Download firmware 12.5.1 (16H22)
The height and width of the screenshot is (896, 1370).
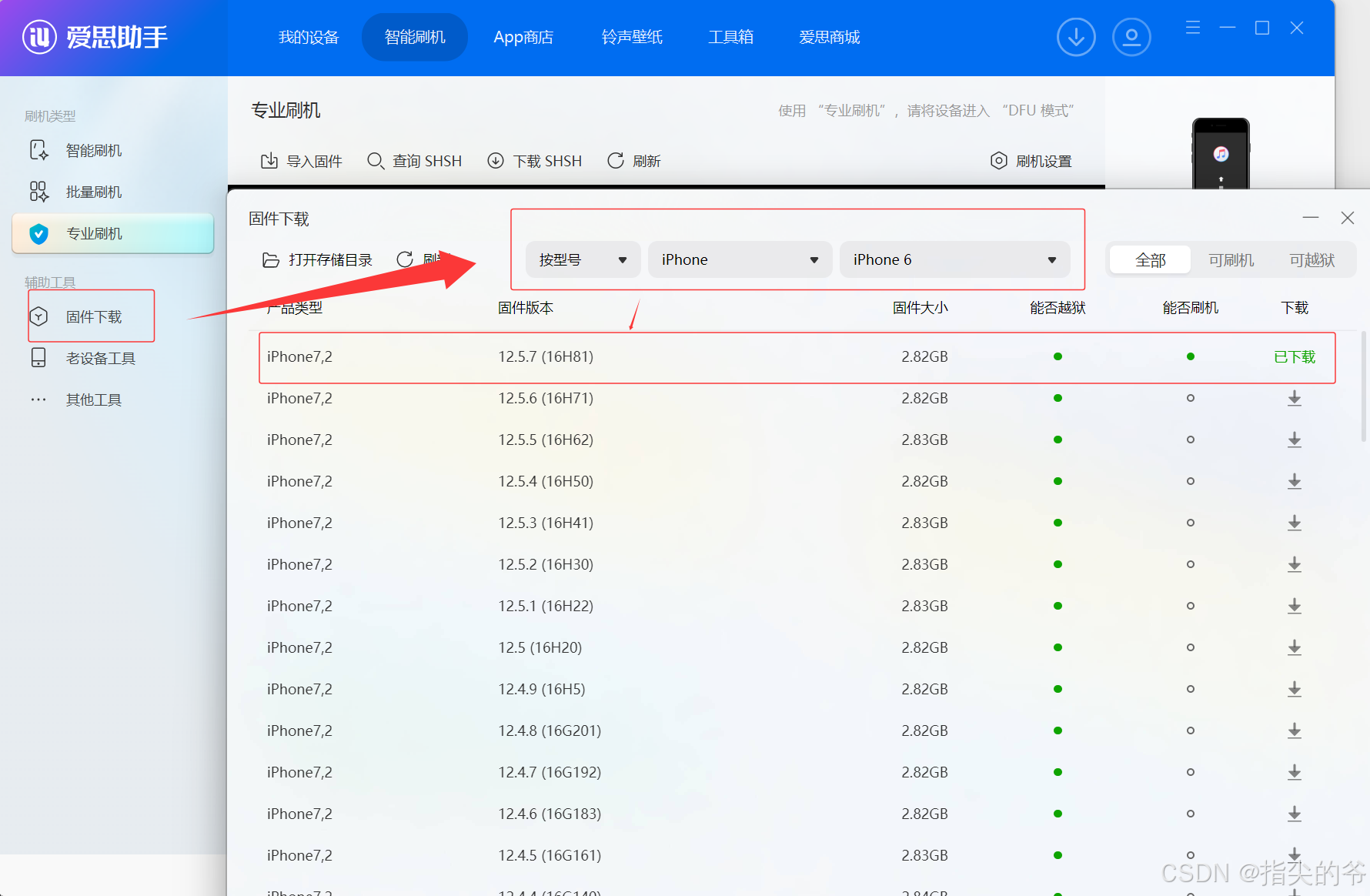1295,606
